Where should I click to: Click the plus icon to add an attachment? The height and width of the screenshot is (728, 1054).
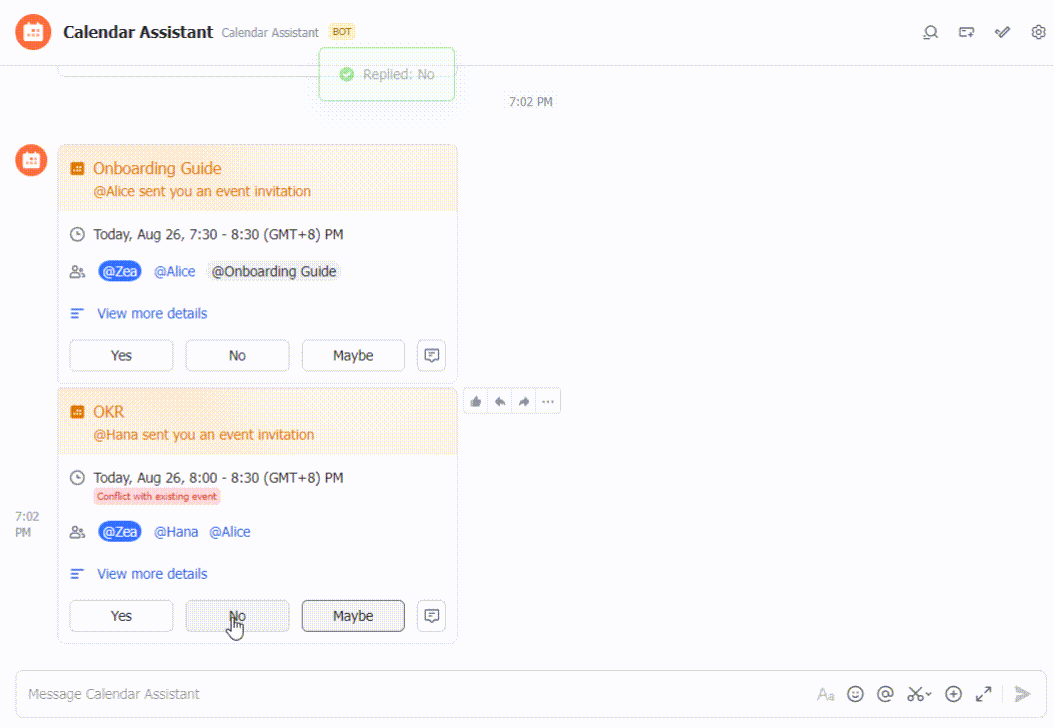953,693
